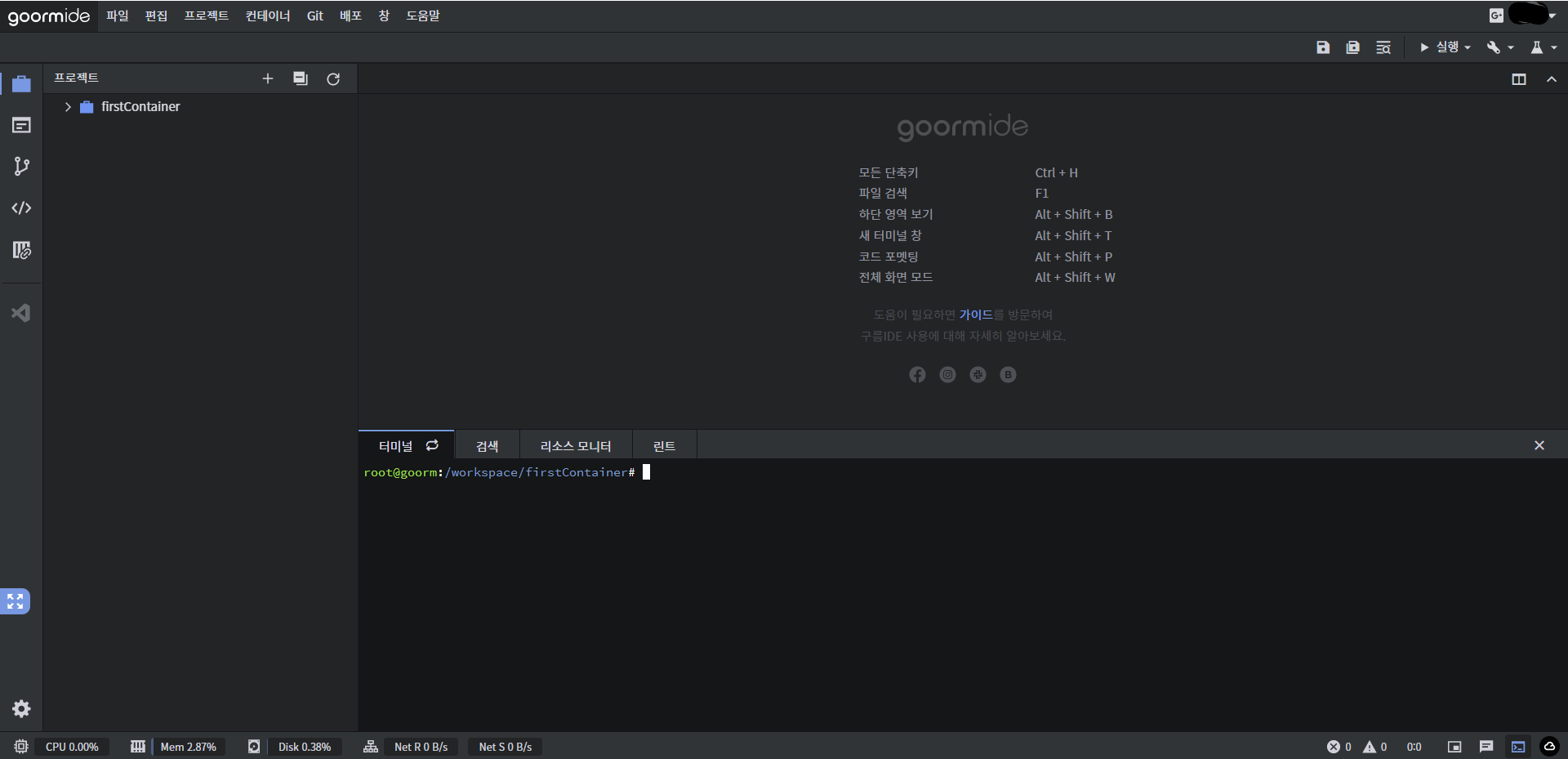Screen dimensions: 1568x759
Task: Open the blog B social link icon
Action: 1008,374
